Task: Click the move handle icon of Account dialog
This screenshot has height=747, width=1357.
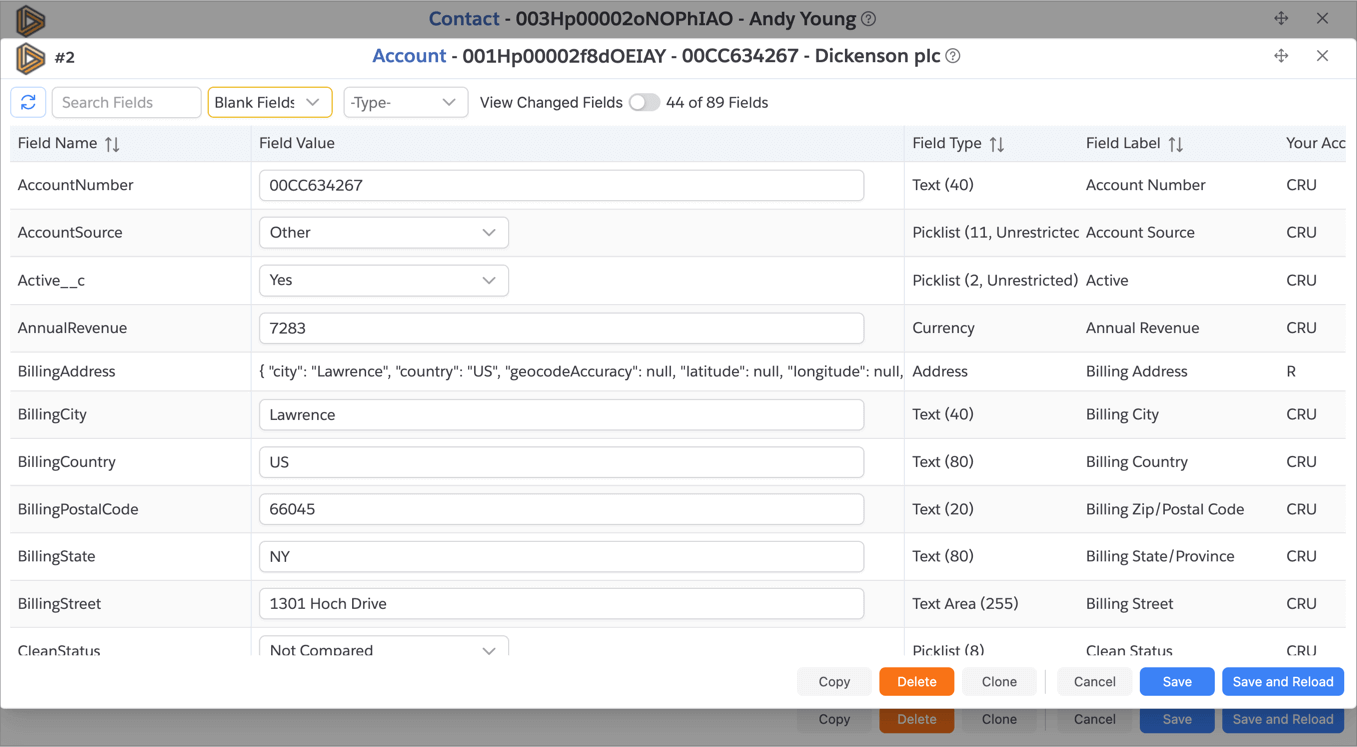Action: point(1281,56)
